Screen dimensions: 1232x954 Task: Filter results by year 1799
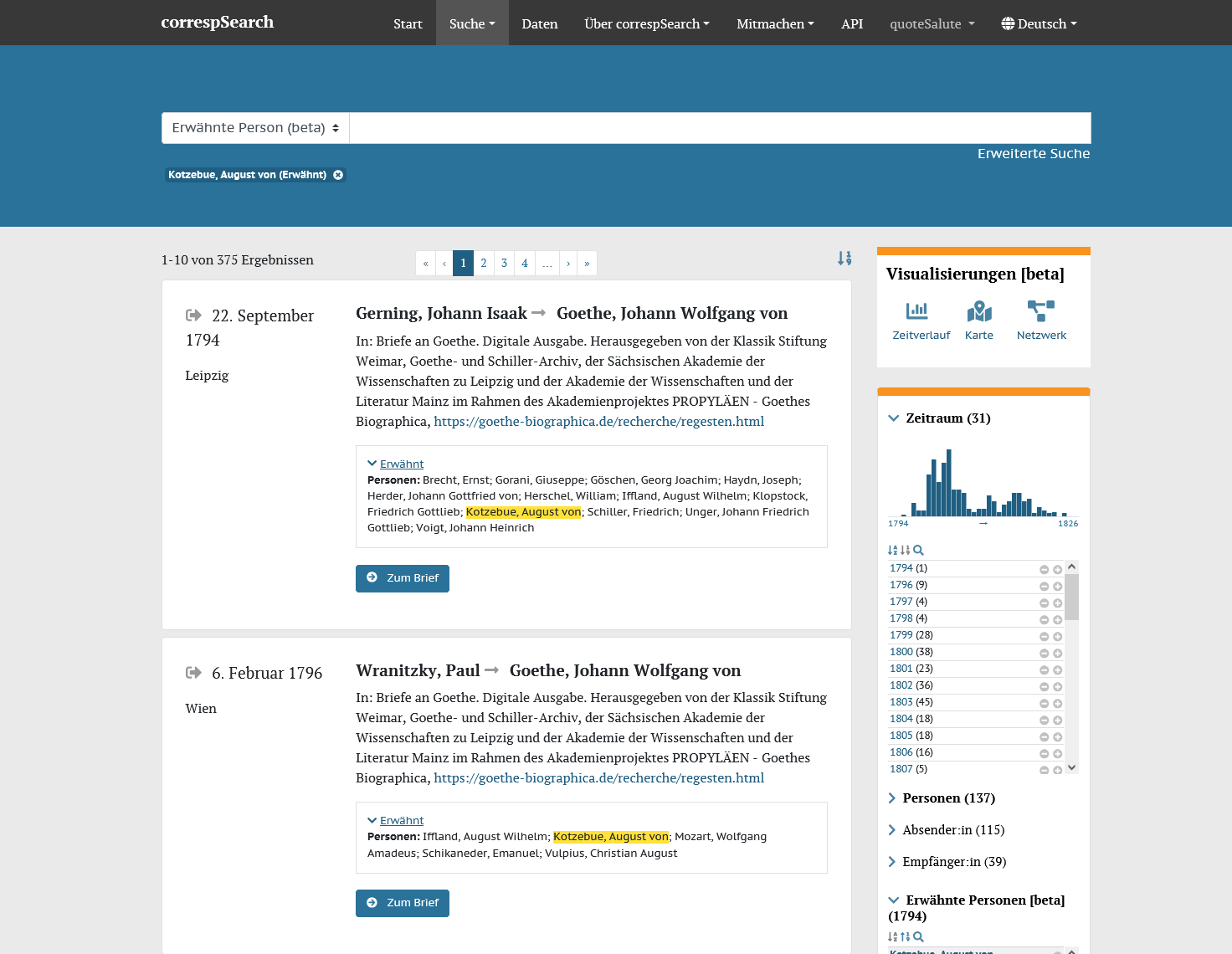(x=901, y=635)
